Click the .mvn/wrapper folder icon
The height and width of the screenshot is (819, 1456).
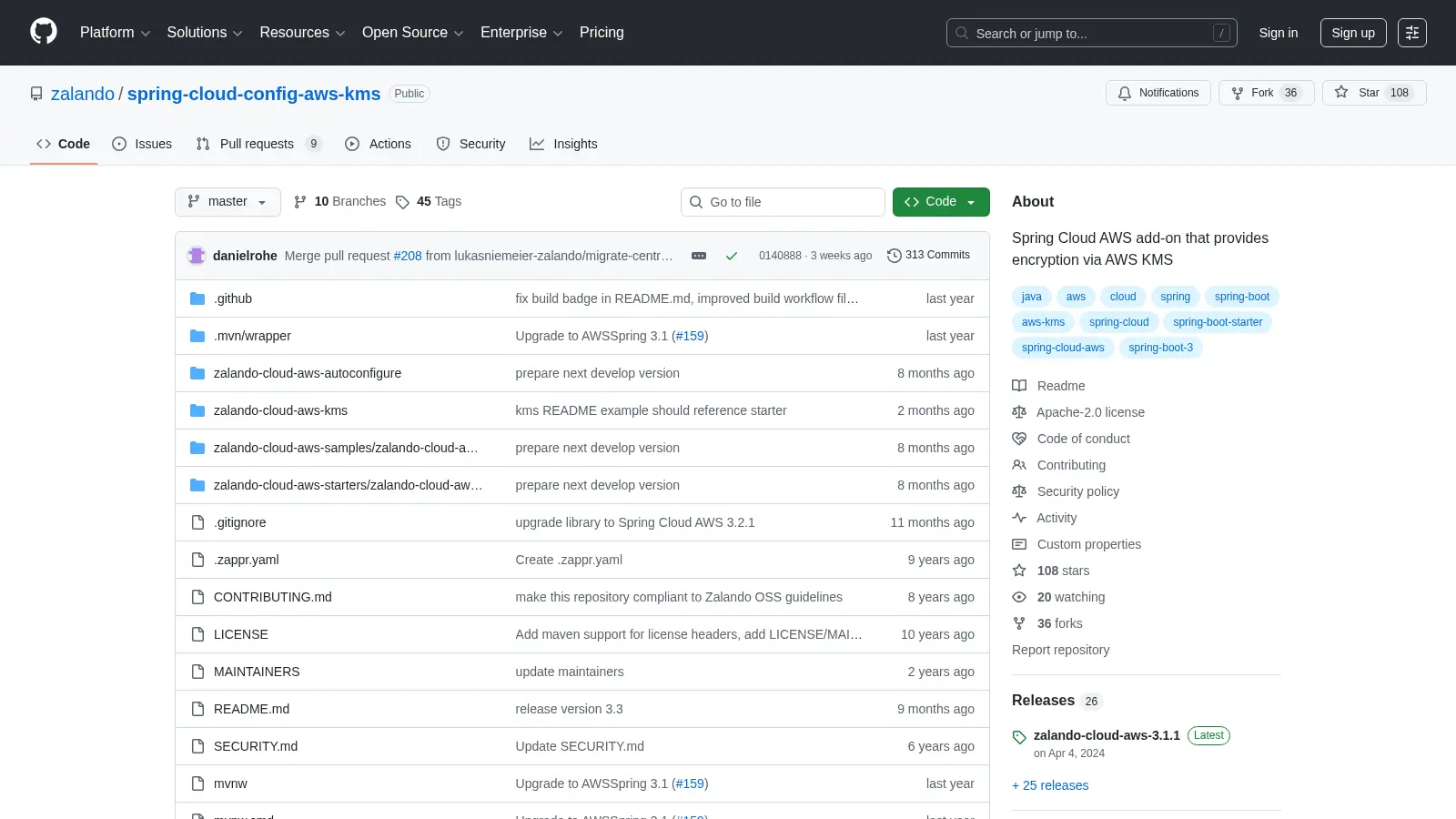pos(197,336)
